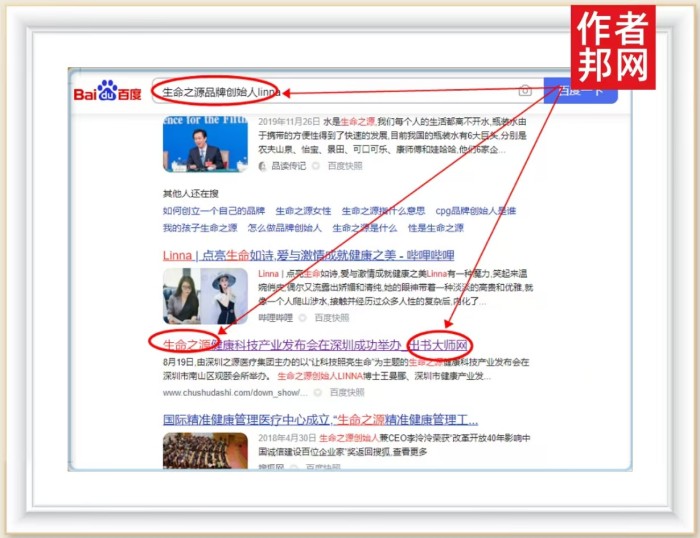Open 百度快照 next to 品读传记

(345, 166)
